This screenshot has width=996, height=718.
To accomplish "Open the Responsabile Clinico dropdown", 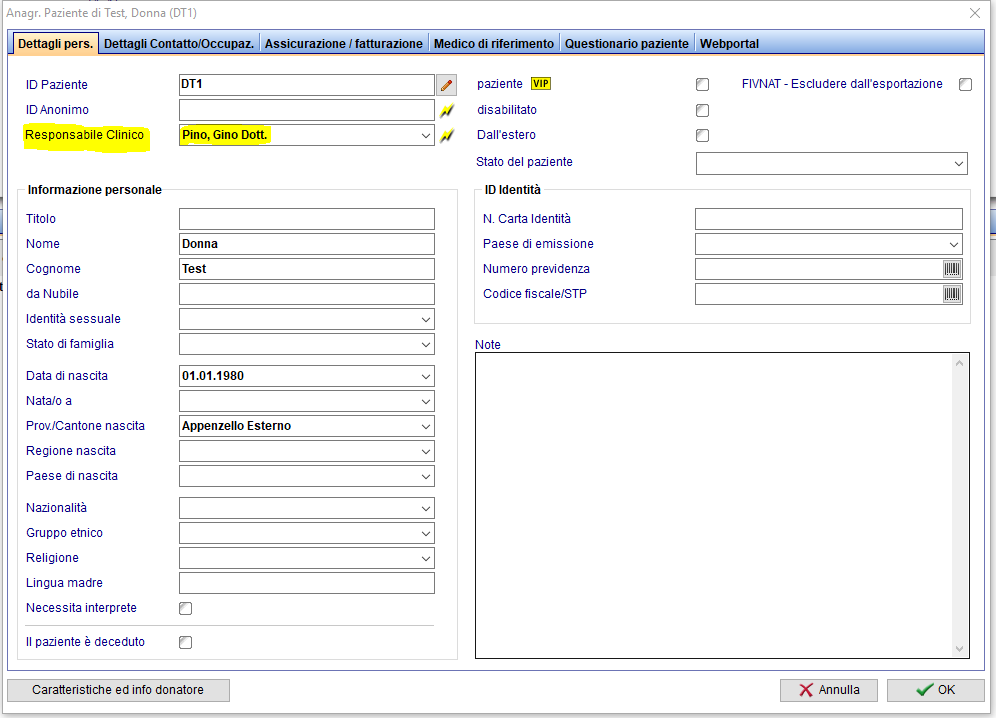I will 426,135.
